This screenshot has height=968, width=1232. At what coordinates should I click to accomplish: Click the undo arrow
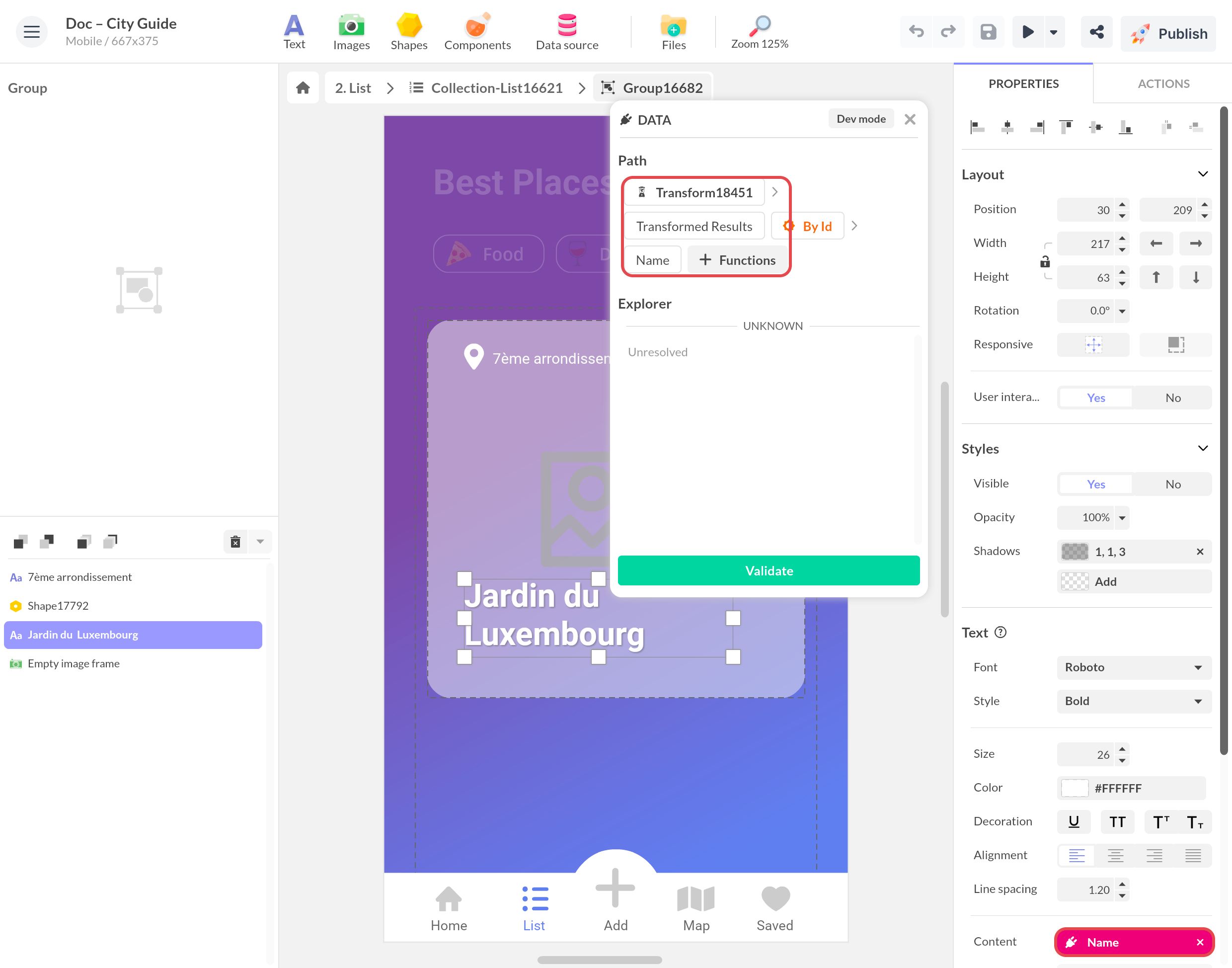pyautogui.click(x=916, y=32)
